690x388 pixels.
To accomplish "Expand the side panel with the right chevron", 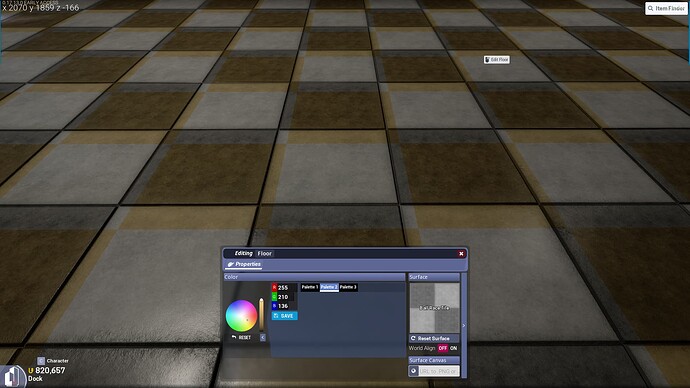I will tap(463, 326).
